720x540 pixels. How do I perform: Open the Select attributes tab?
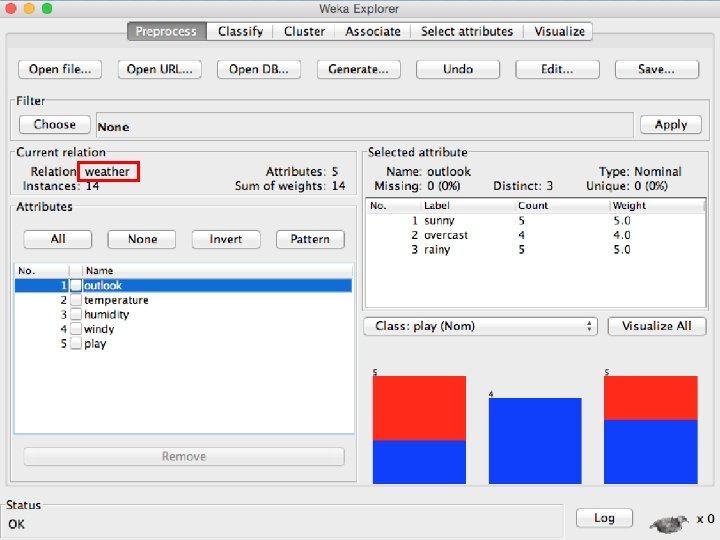pyautogui.click(x=467, y=31)
